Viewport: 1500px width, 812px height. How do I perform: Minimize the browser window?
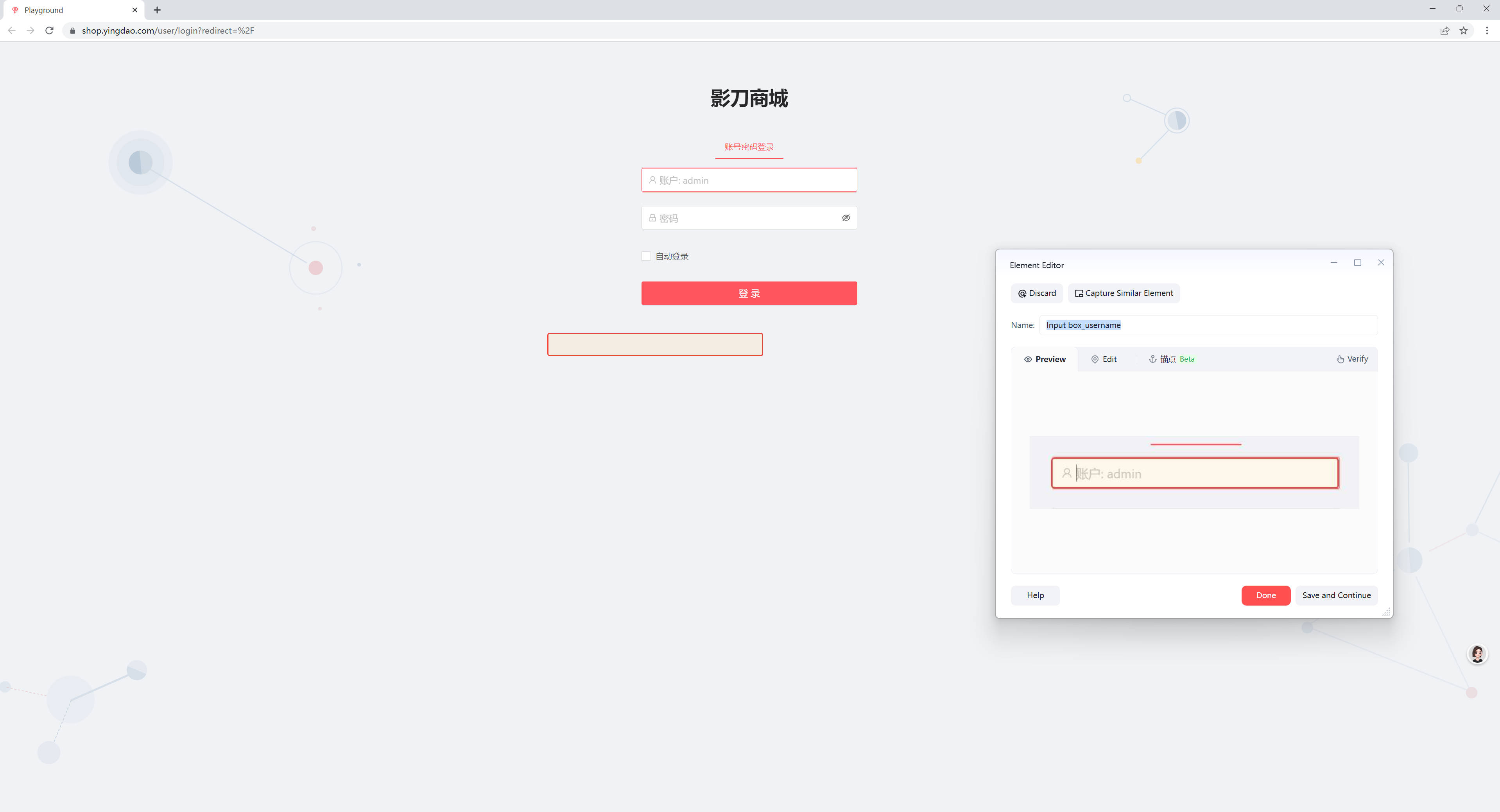pos(1432,9)
